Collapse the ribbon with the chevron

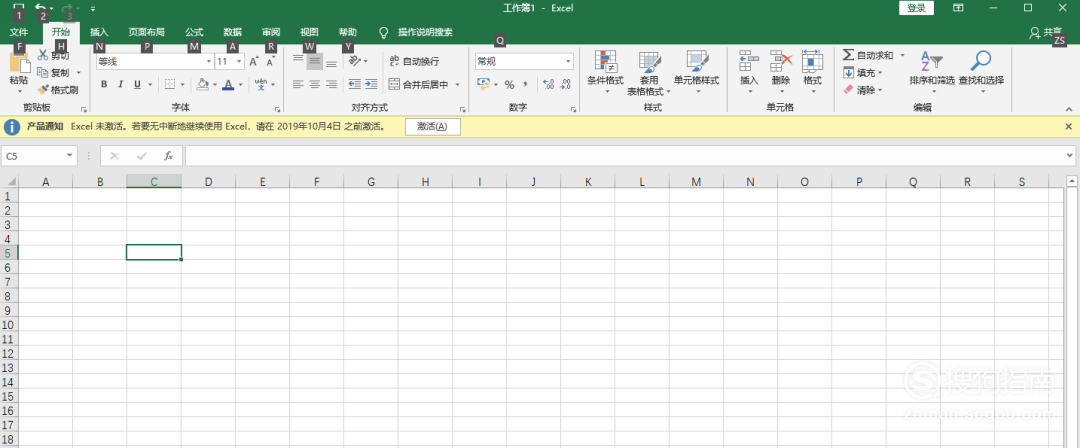(1069, 109)
